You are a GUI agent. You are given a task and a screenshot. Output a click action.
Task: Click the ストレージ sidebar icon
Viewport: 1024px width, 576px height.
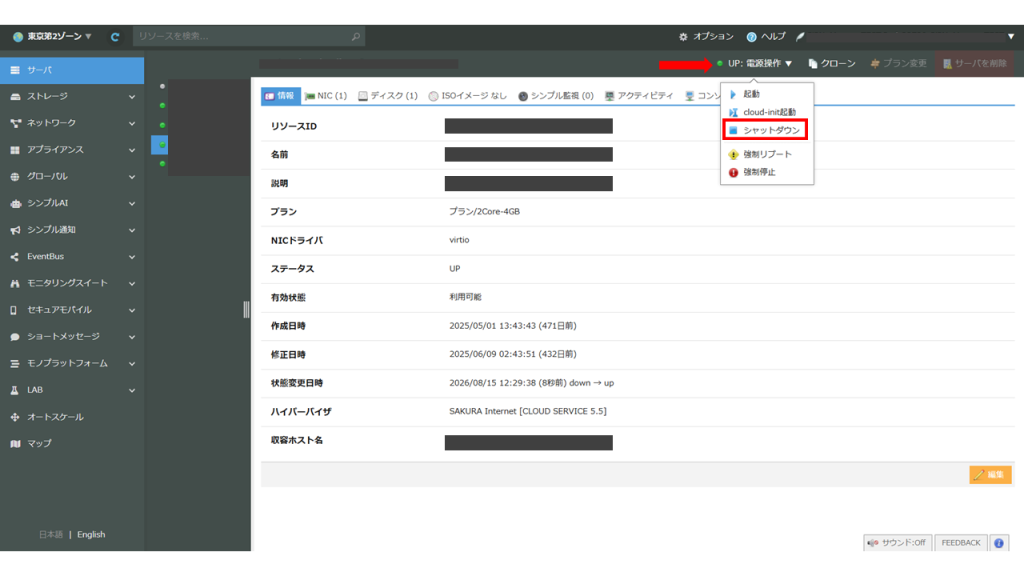click(15, 97)
